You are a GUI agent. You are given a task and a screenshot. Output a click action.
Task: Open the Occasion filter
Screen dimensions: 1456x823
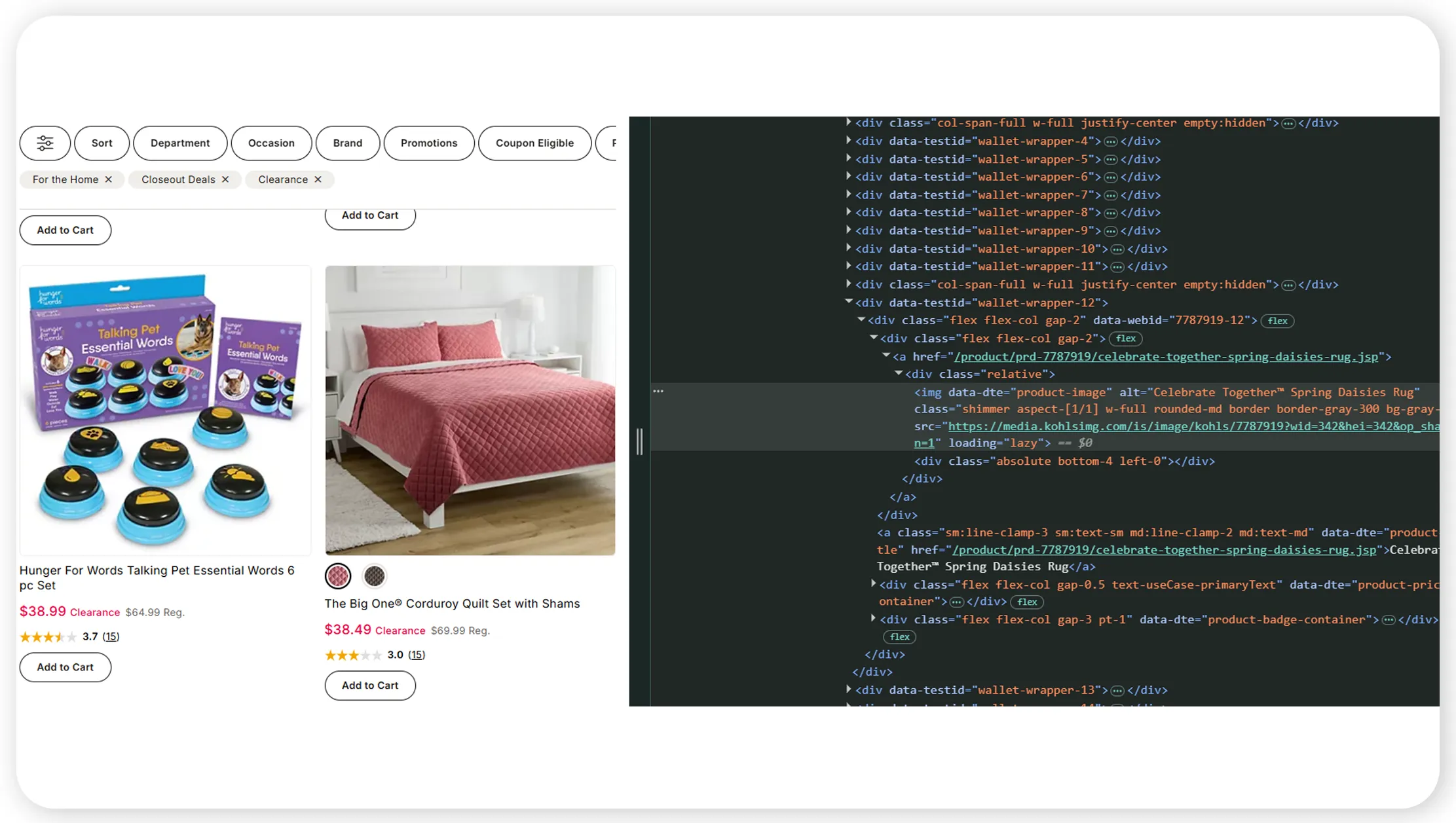pyautogui.click(x=271, y=143)
